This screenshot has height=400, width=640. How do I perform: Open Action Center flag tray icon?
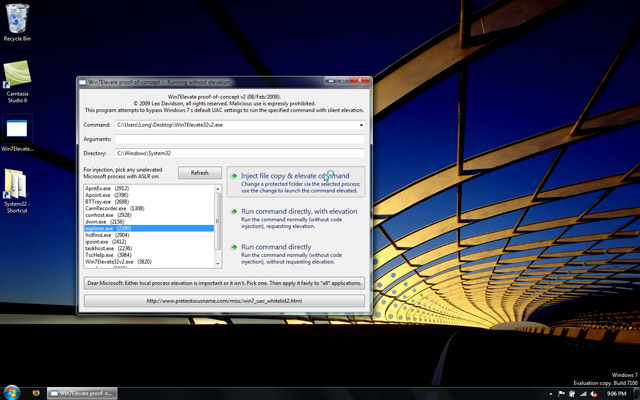tap(562, 393)
